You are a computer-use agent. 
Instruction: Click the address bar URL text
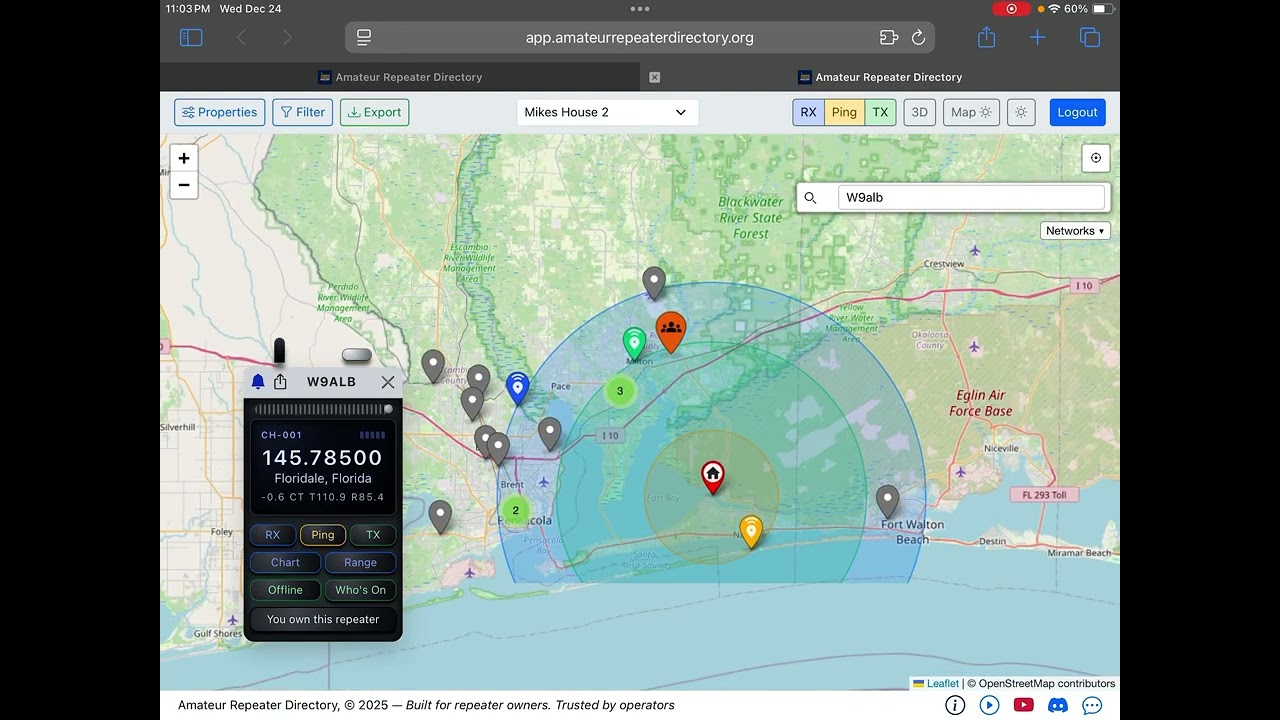coord(640,38)
